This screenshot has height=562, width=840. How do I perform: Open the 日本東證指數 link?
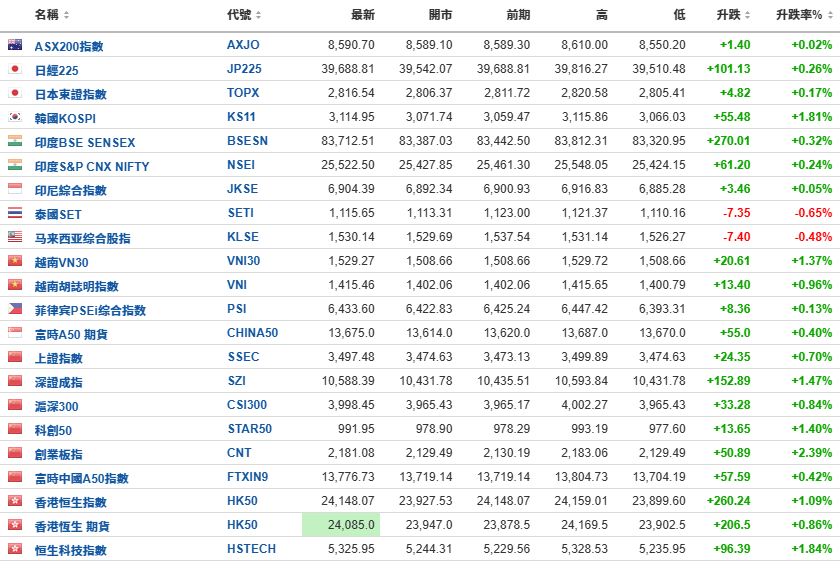pos(71,95)
